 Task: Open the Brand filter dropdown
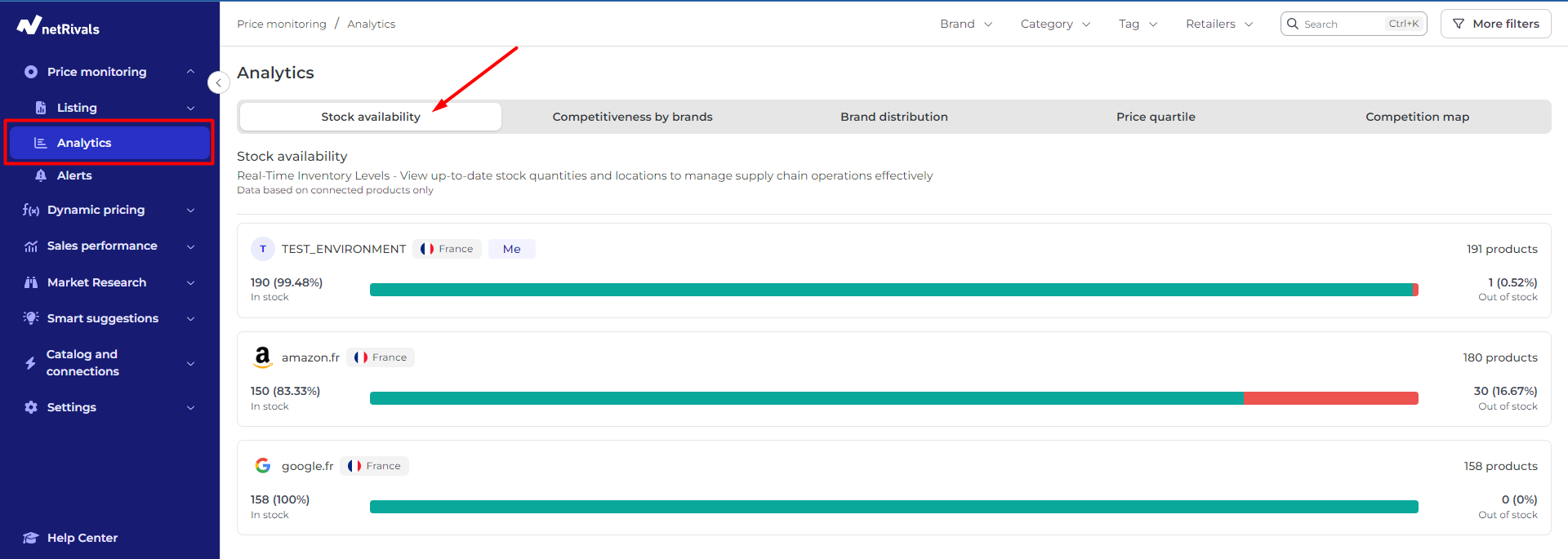click(965, 24)
